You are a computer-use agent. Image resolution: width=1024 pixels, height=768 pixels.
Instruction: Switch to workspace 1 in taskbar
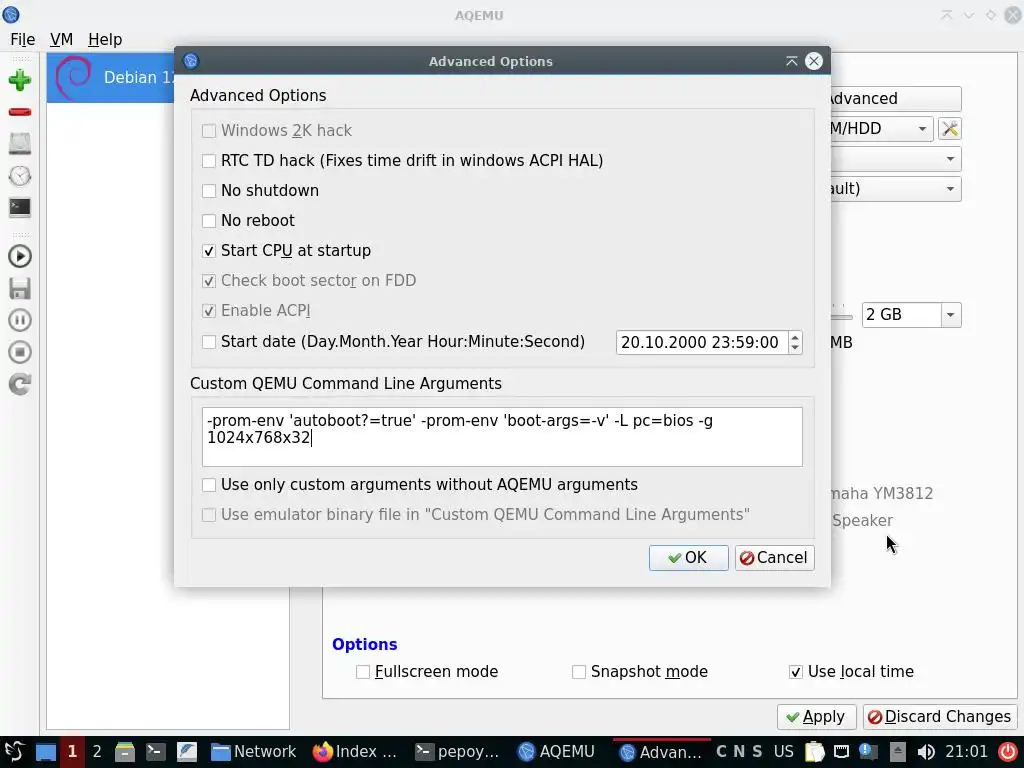click(x=72, y=752)
